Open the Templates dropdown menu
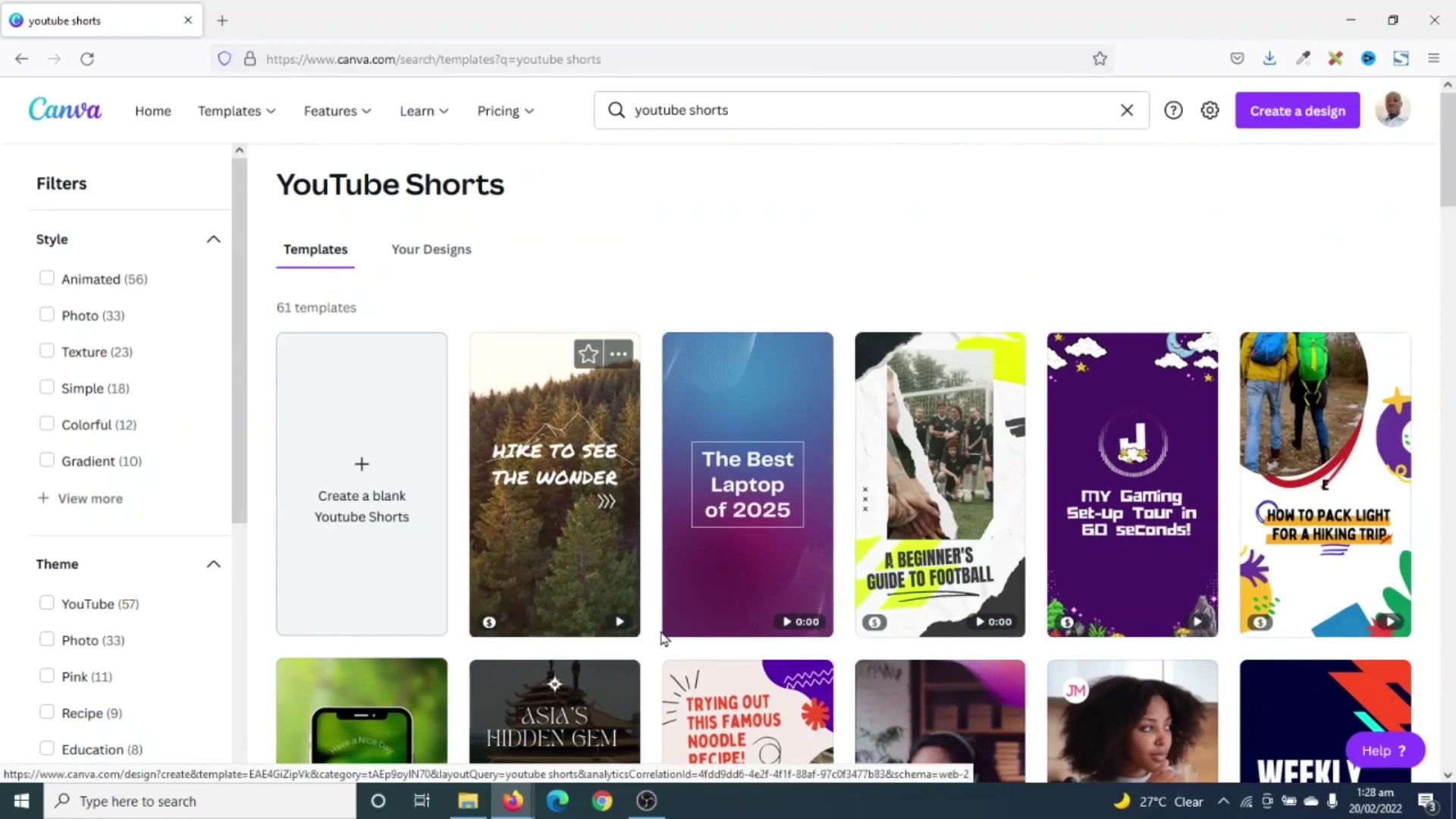1456x819 pixels. pos(237,111)
